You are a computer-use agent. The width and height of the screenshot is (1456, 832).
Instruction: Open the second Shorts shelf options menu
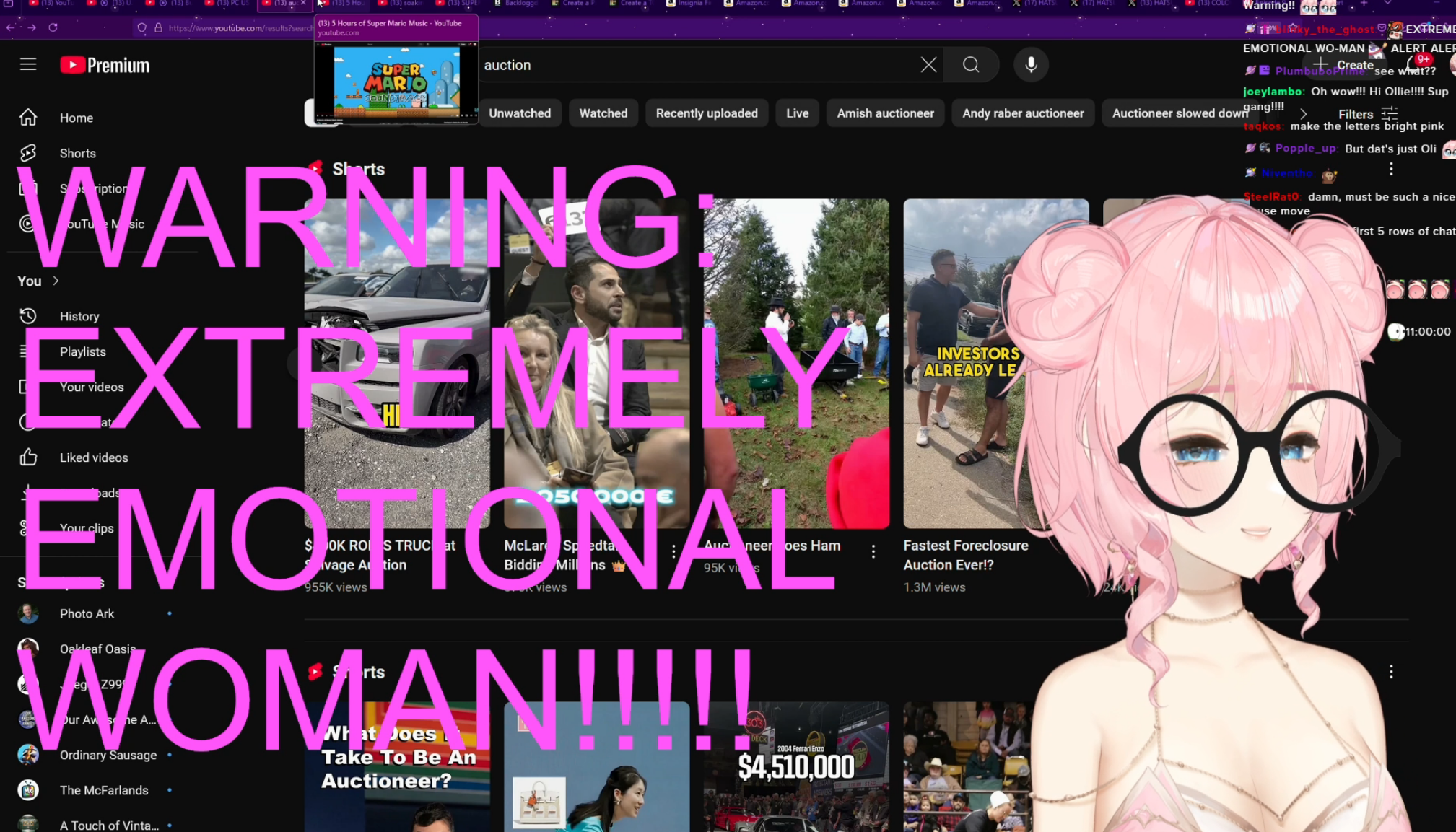point(1391,672)
